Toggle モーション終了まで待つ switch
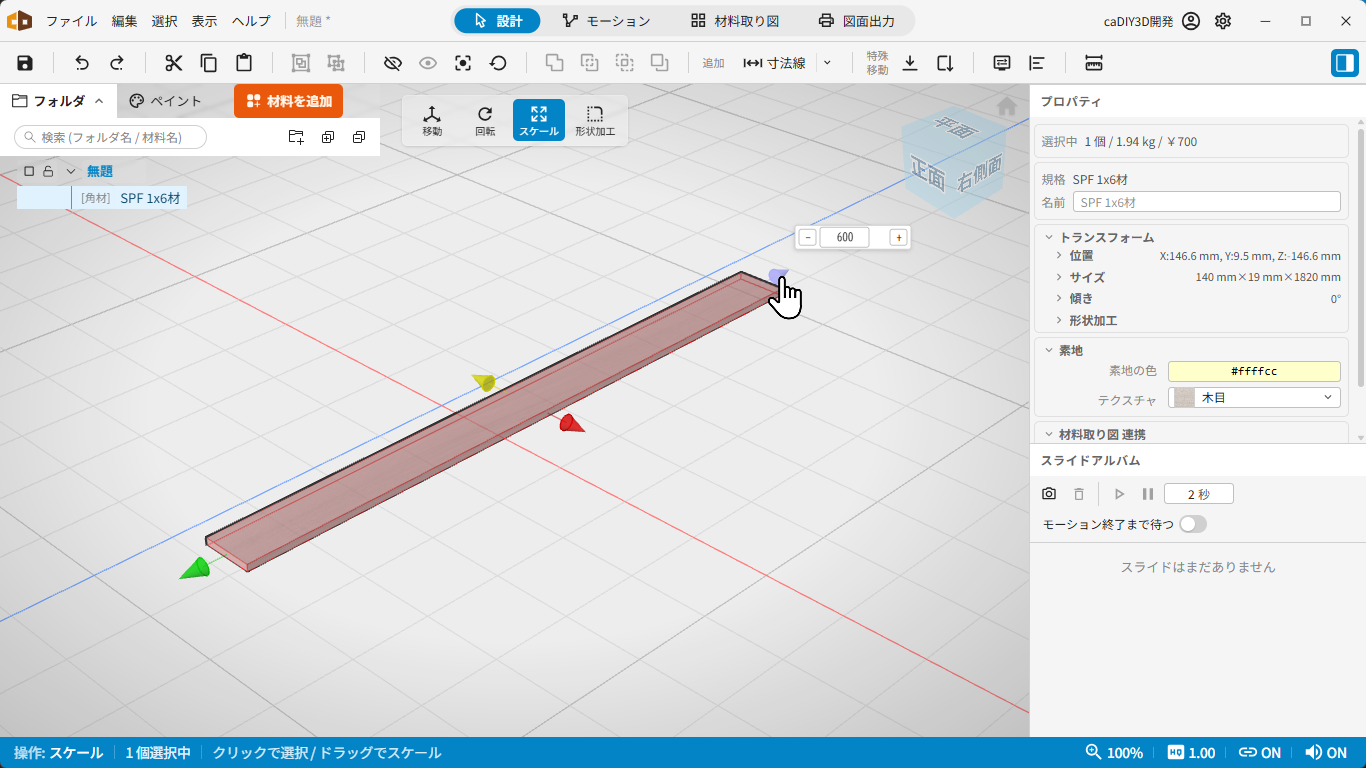This screenshot has width=1366, height=768. tap(1193, 524)
